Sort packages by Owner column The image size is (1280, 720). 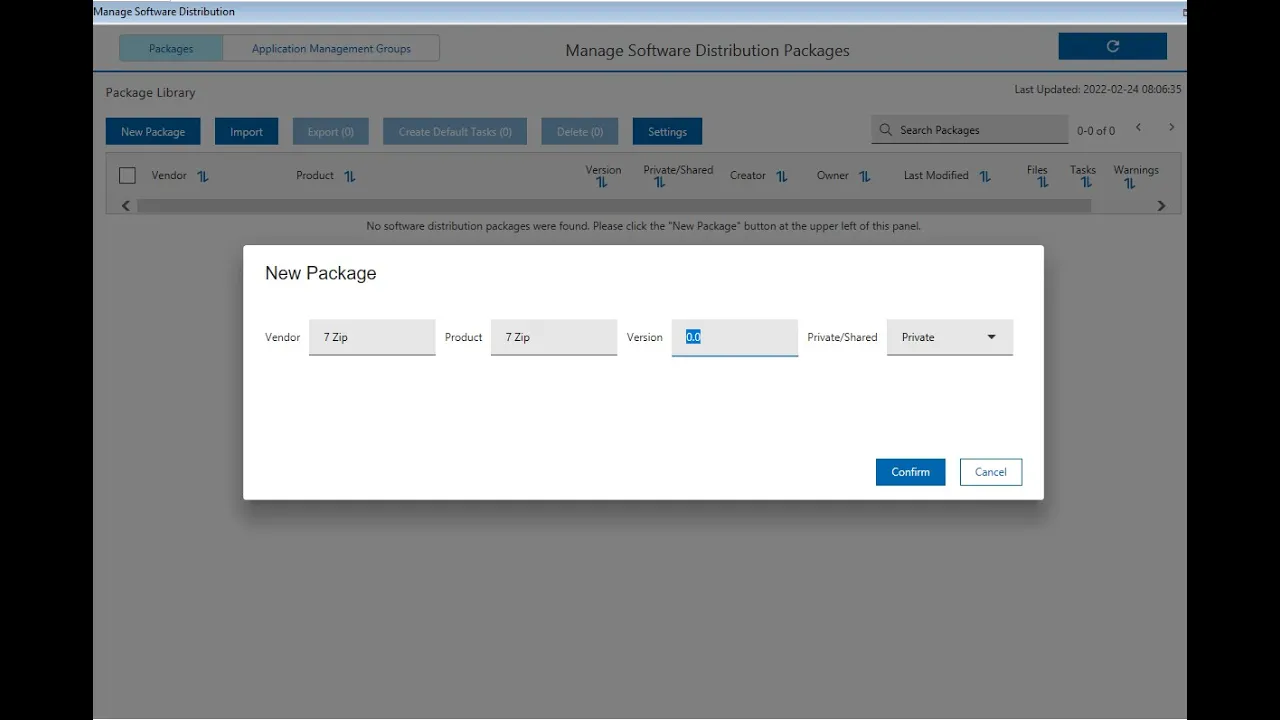865,176
